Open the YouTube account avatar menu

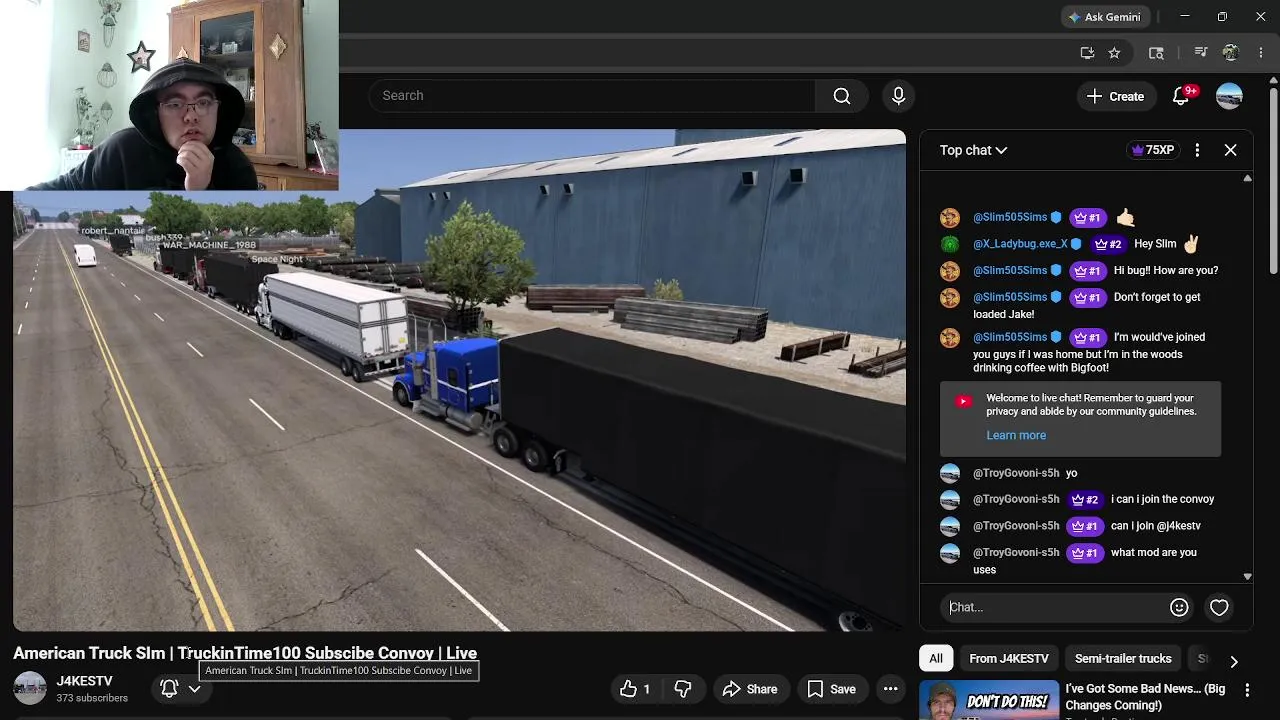1229,96
